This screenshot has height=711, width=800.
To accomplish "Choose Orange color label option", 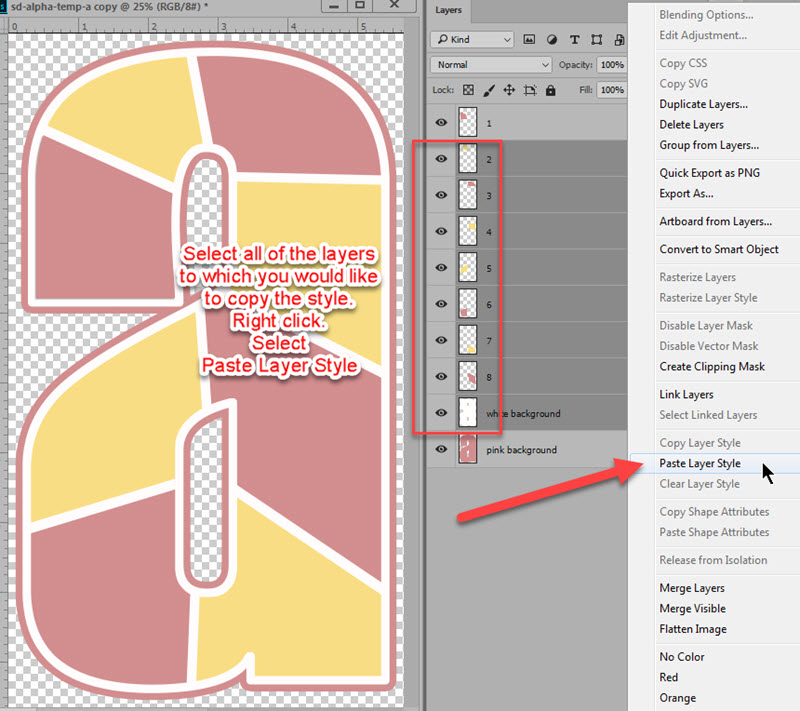I will [x=678, y=698].
